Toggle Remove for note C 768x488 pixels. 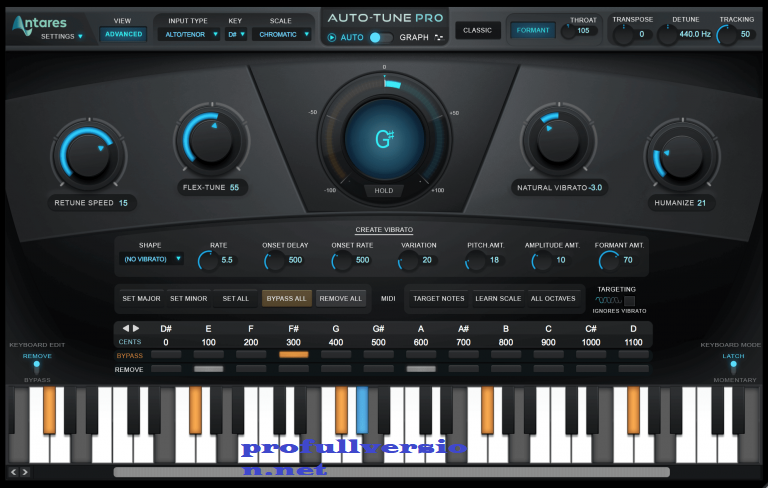[x=548, y=369]
